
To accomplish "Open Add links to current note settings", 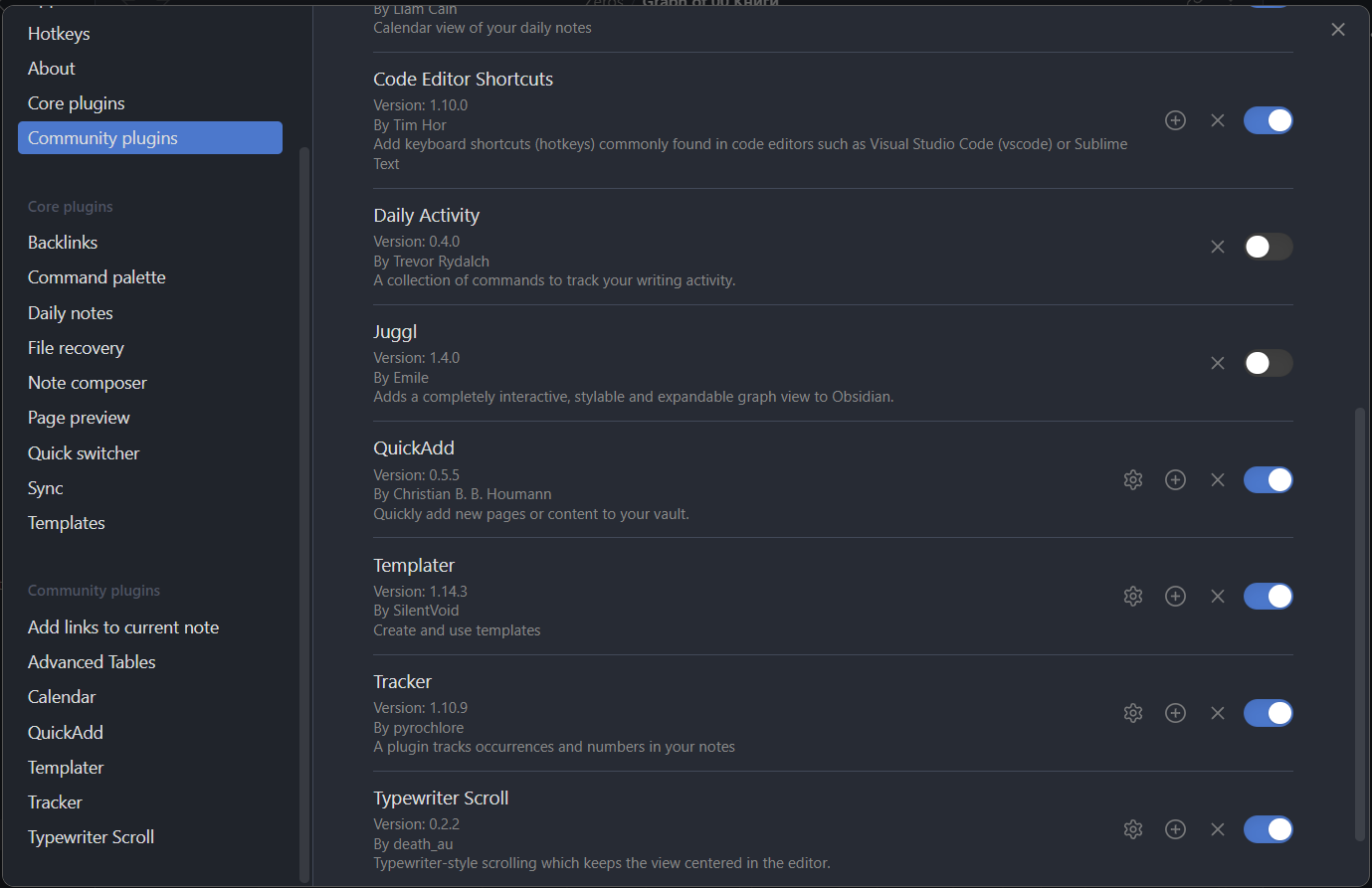I will point(150,627).
